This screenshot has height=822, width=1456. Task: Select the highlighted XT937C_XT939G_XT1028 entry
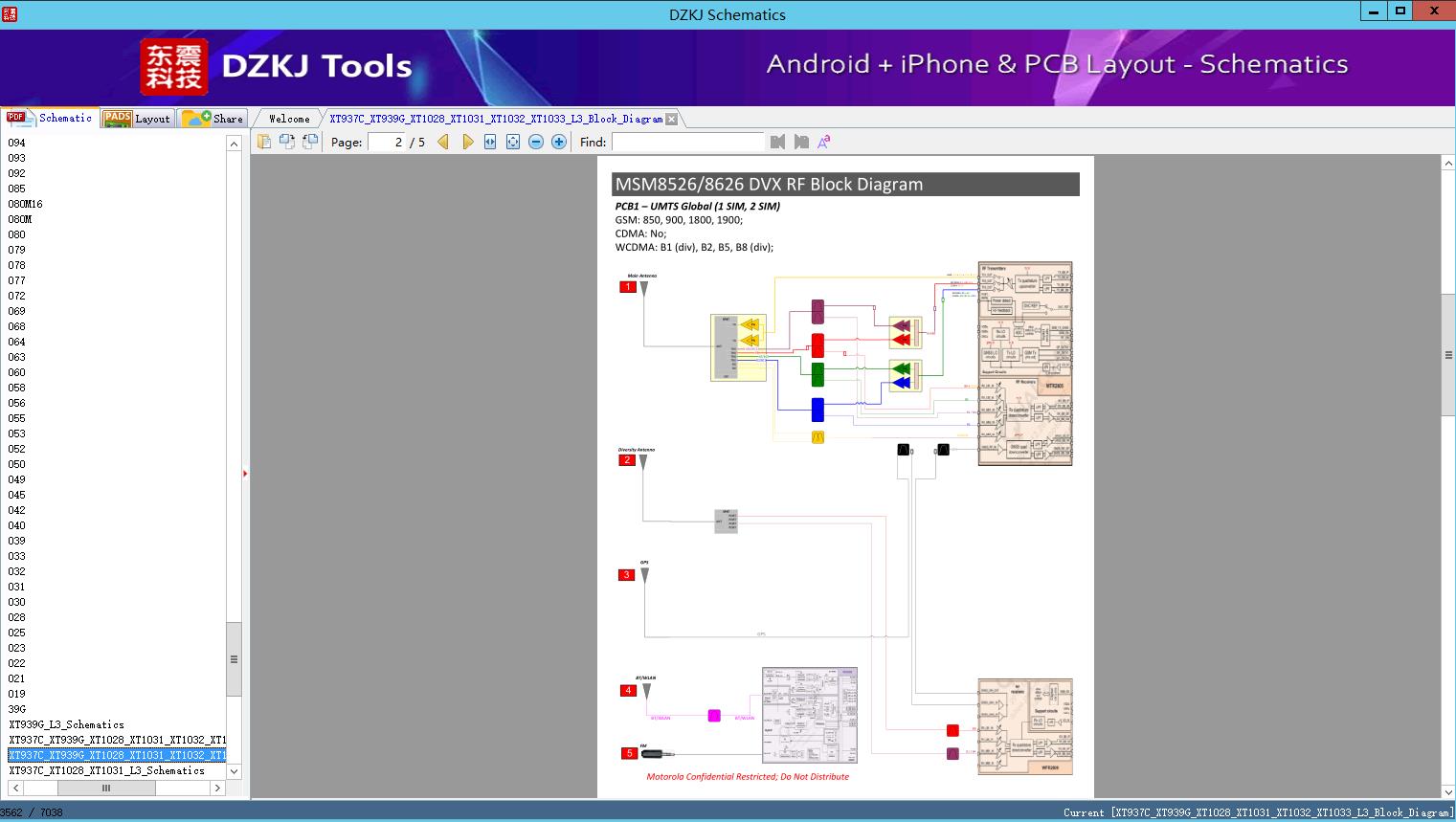(117, 755)
